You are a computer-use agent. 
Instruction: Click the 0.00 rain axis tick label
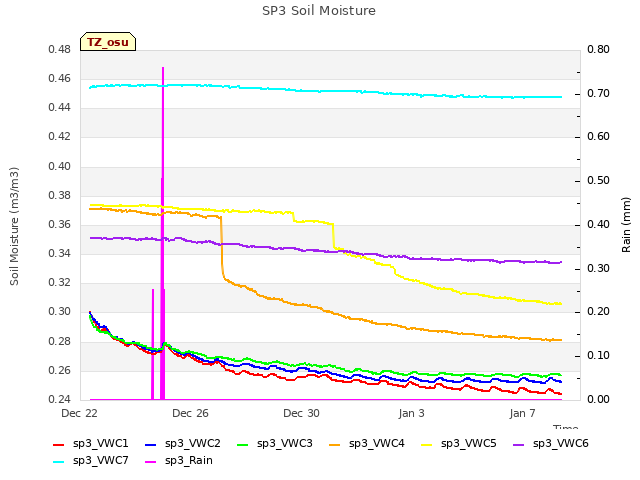pyautogui.click(x=598, y=399)
